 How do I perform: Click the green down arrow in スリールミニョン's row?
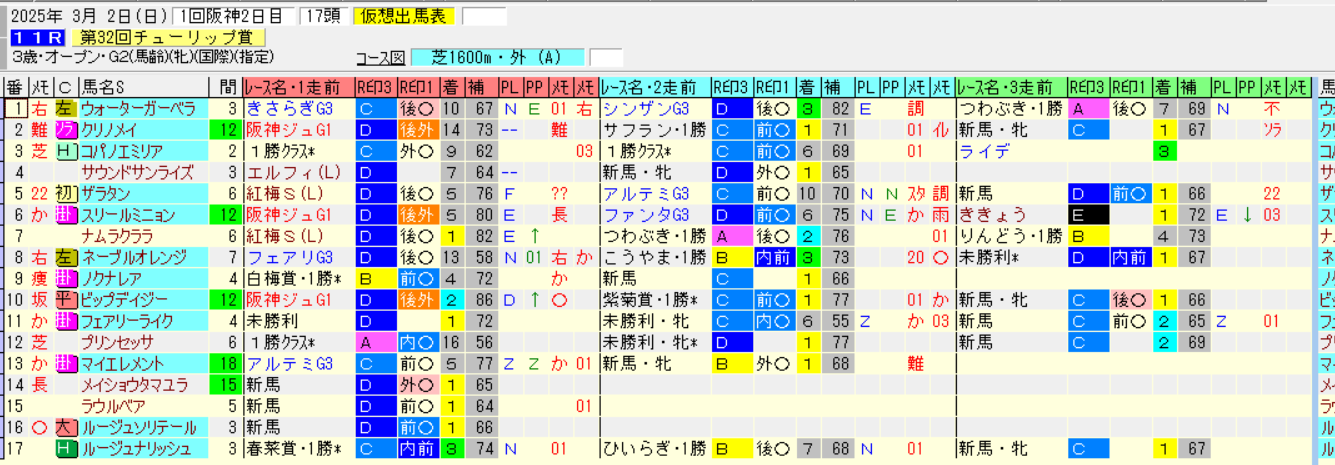[1247, 215]
